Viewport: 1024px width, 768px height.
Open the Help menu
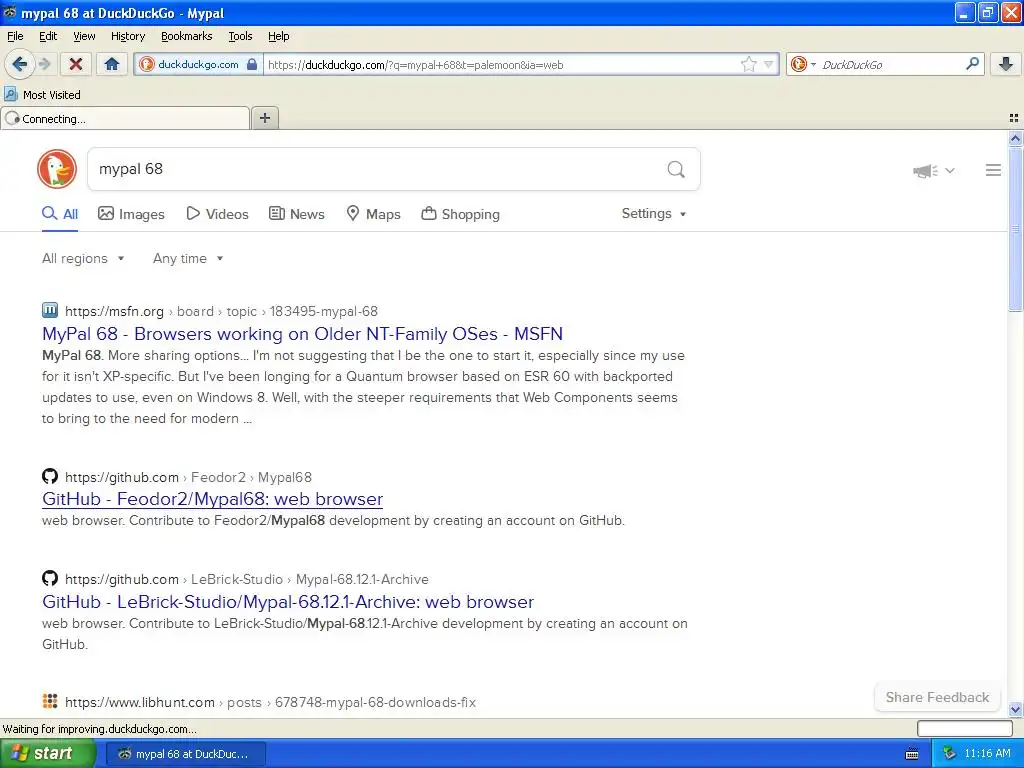pos(278,36)
